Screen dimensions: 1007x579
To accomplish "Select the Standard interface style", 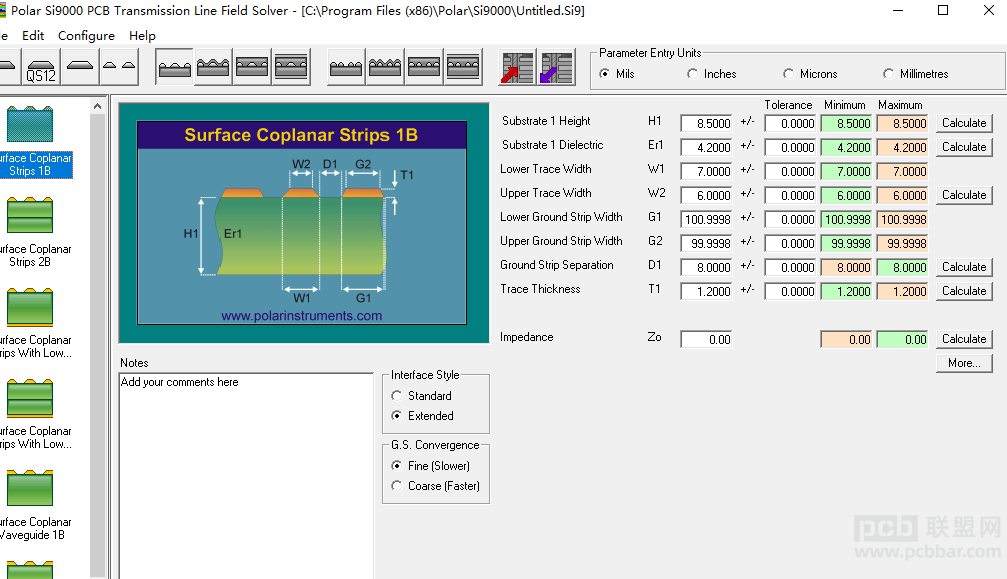I will 421,396.
